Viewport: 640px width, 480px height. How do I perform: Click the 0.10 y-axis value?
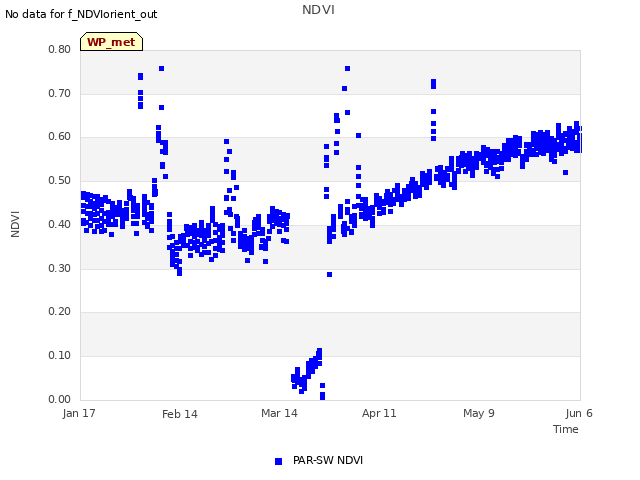click(x=60, y=356)
